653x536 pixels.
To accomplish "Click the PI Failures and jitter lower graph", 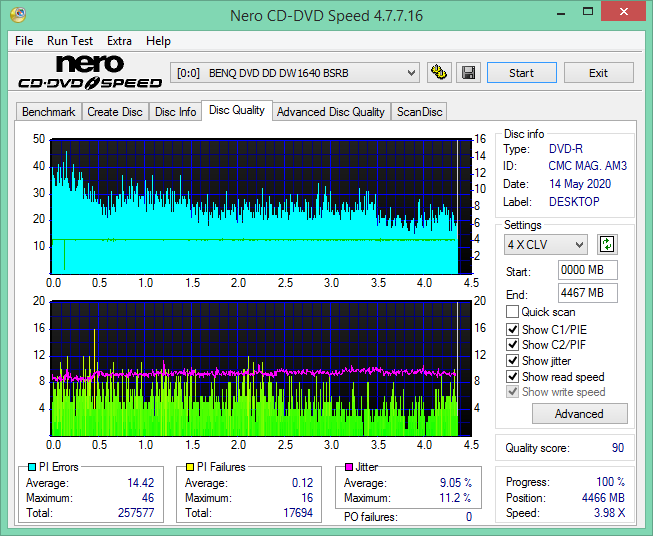I will click(261, 369).
